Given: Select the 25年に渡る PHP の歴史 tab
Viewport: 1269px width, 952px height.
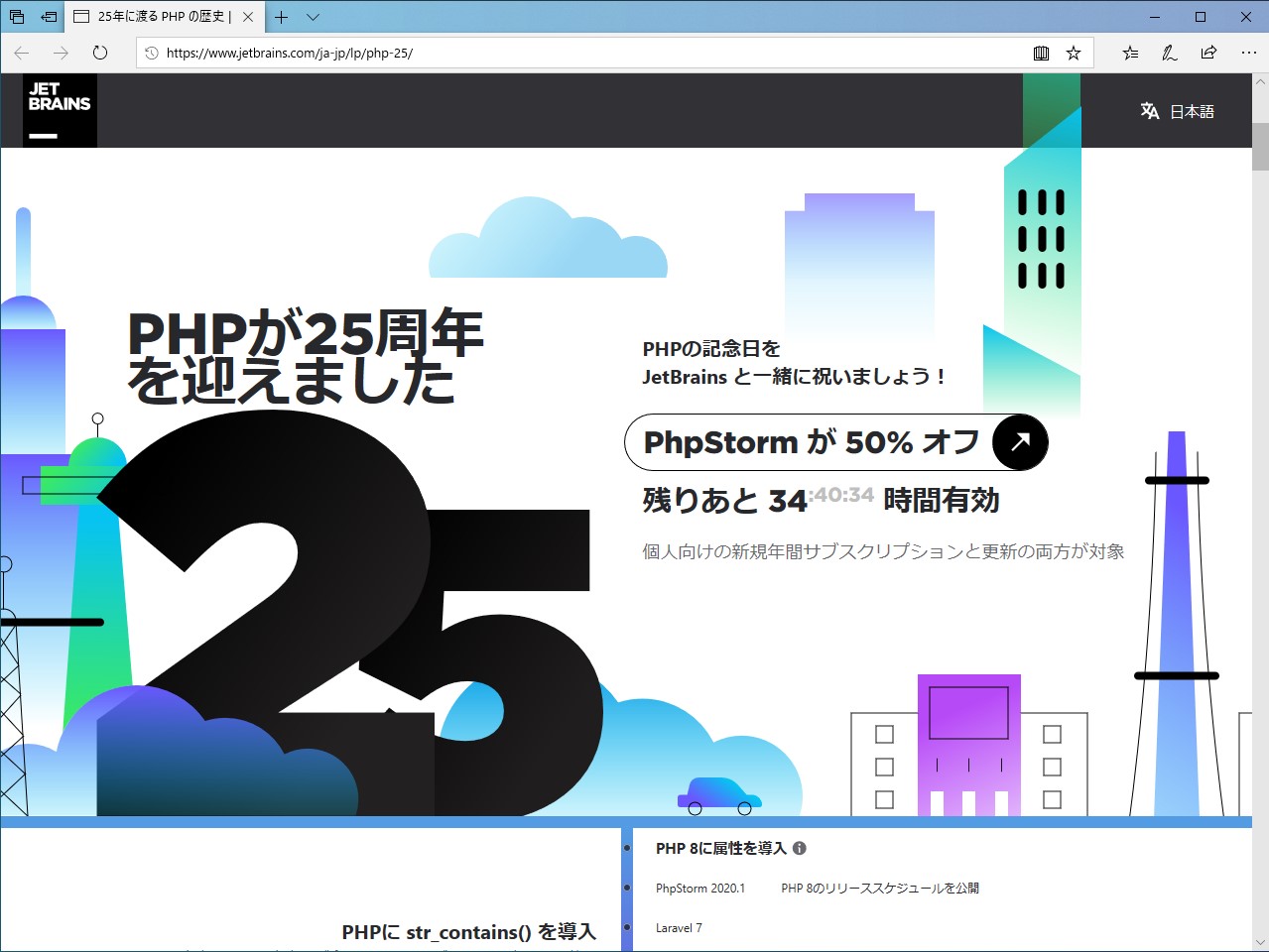Looking at the screenshot, I should coord(159,16).
